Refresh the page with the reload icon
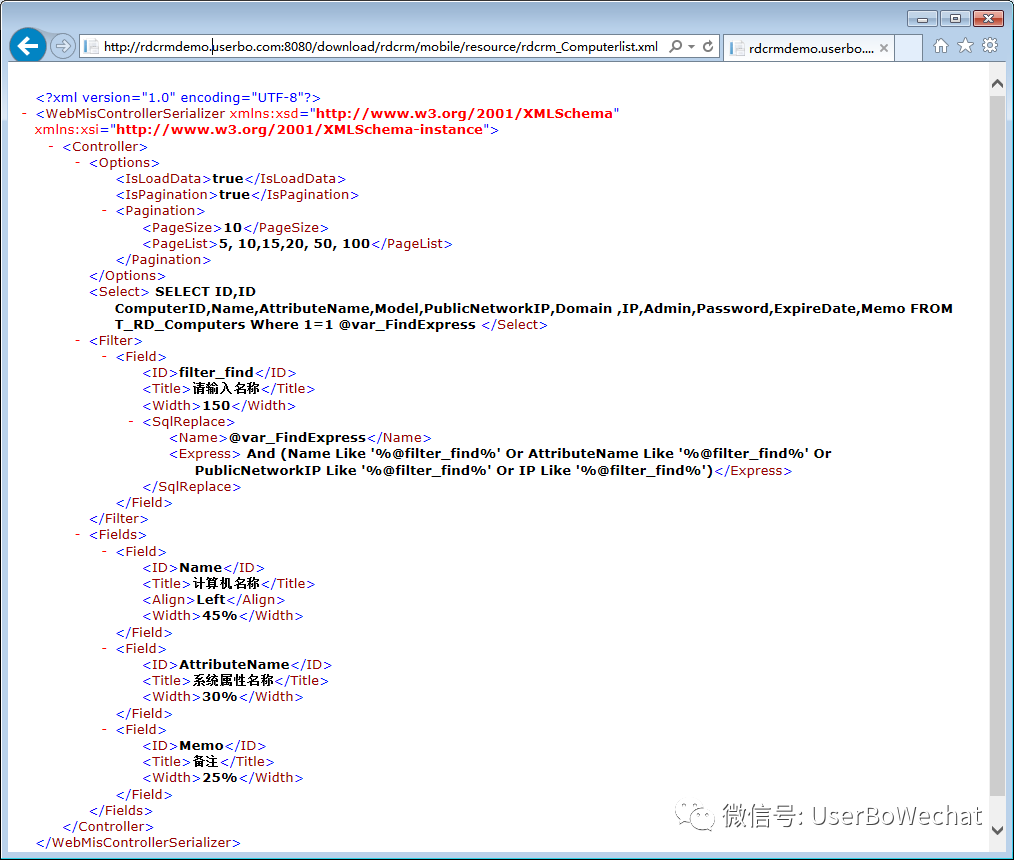The height and width of the screenshot is (860, 1014). coord(708,47)
